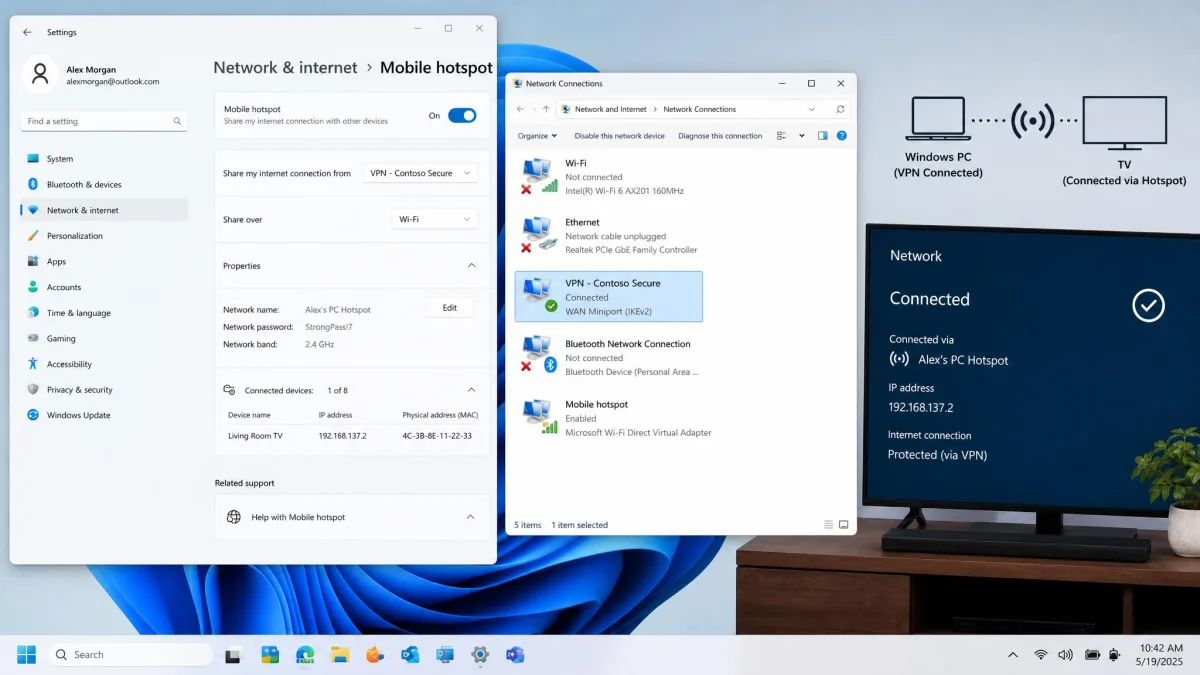
Task: Select VPN - Contoso Secure connection
Action: point(609,296)
